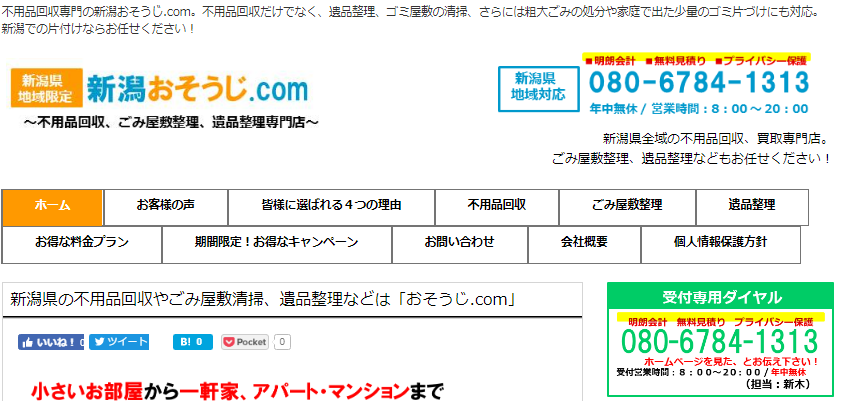Select 不用品回収 in the navigation
Viewport: 841px width, 401px height.
496,206
